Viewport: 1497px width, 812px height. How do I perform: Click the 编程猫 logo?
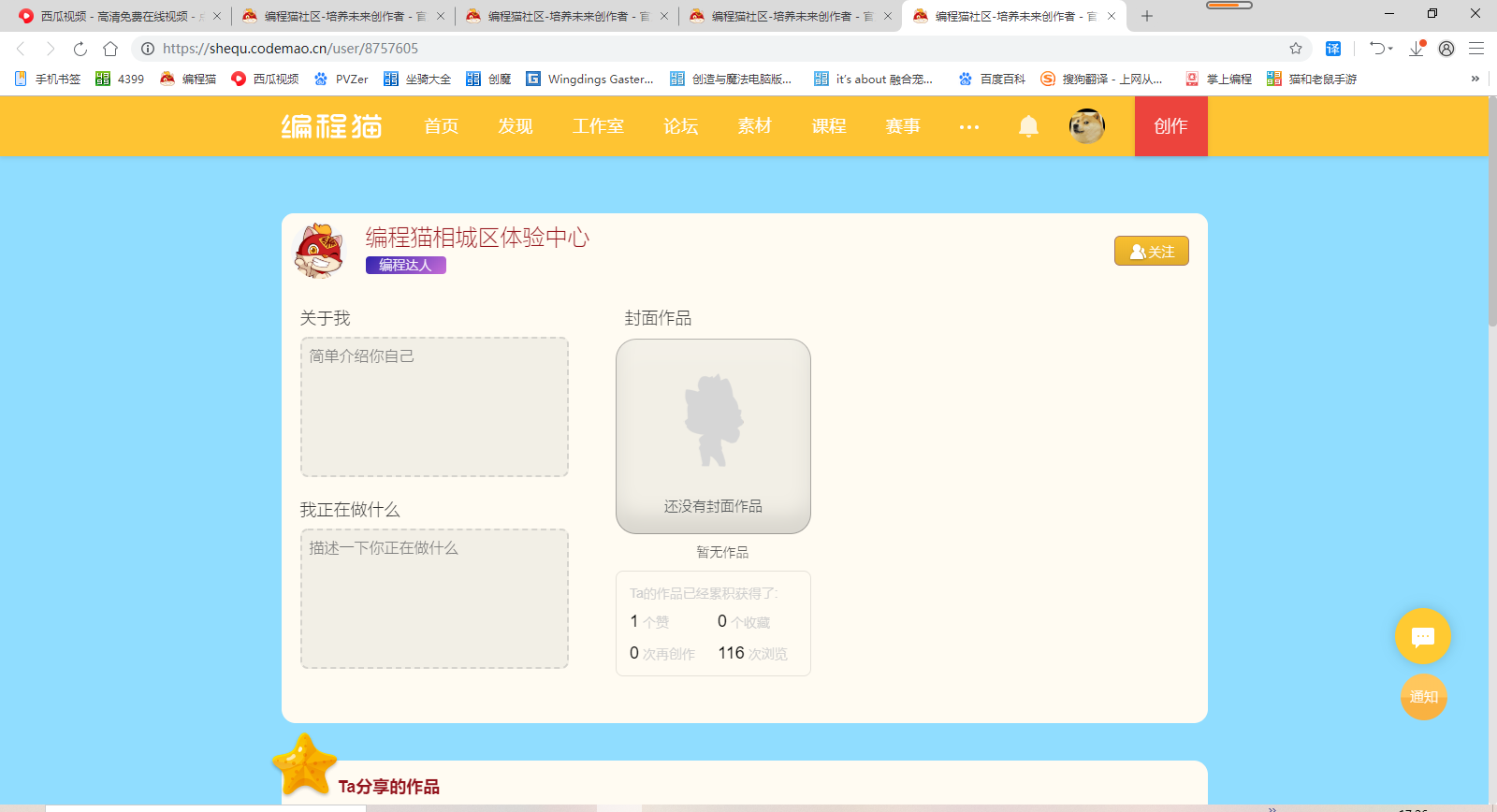coord(332,126)
